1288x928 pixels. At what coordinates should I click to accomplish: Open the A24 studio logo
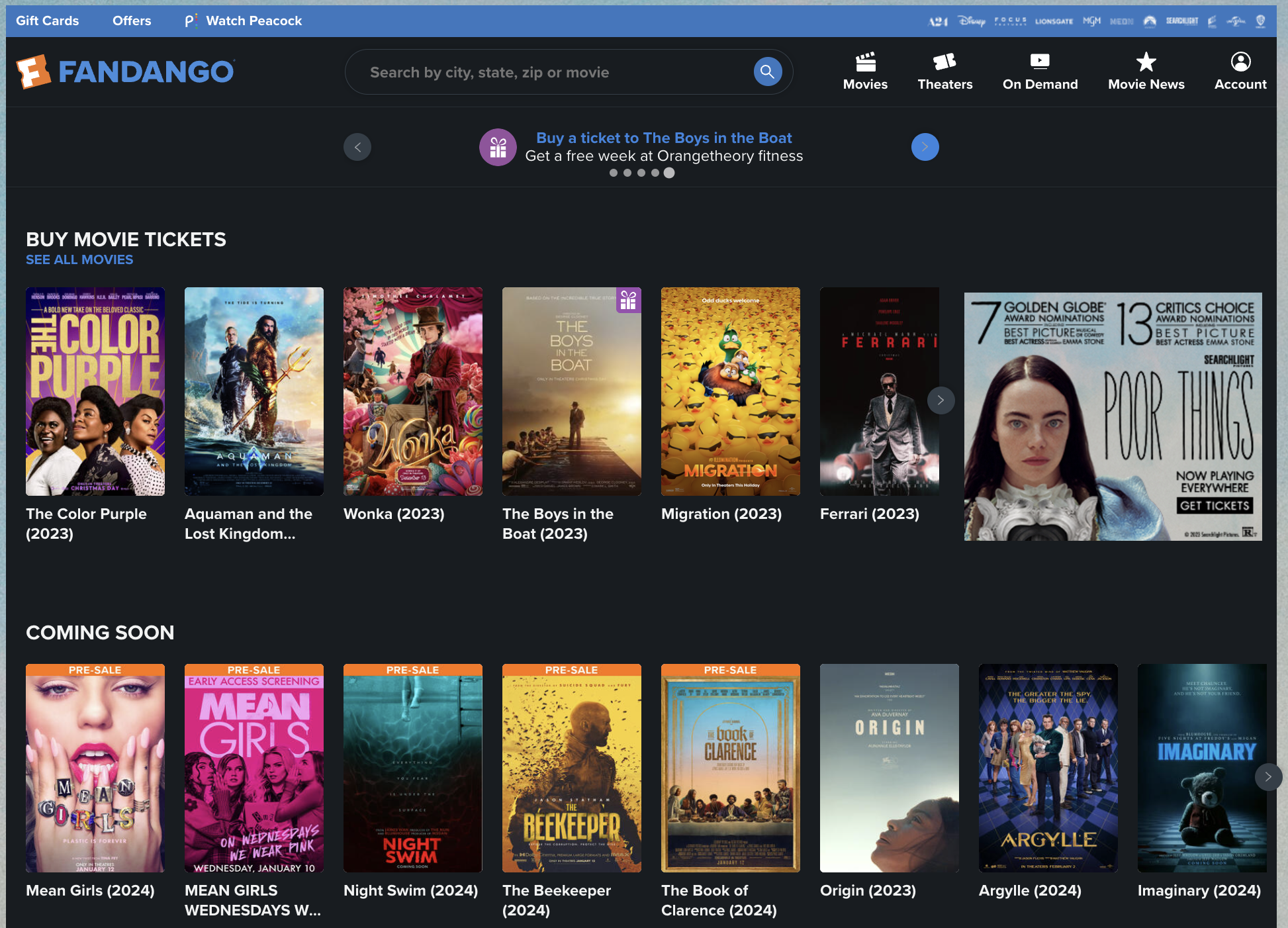pyautogui.click(x=938, y=21)
